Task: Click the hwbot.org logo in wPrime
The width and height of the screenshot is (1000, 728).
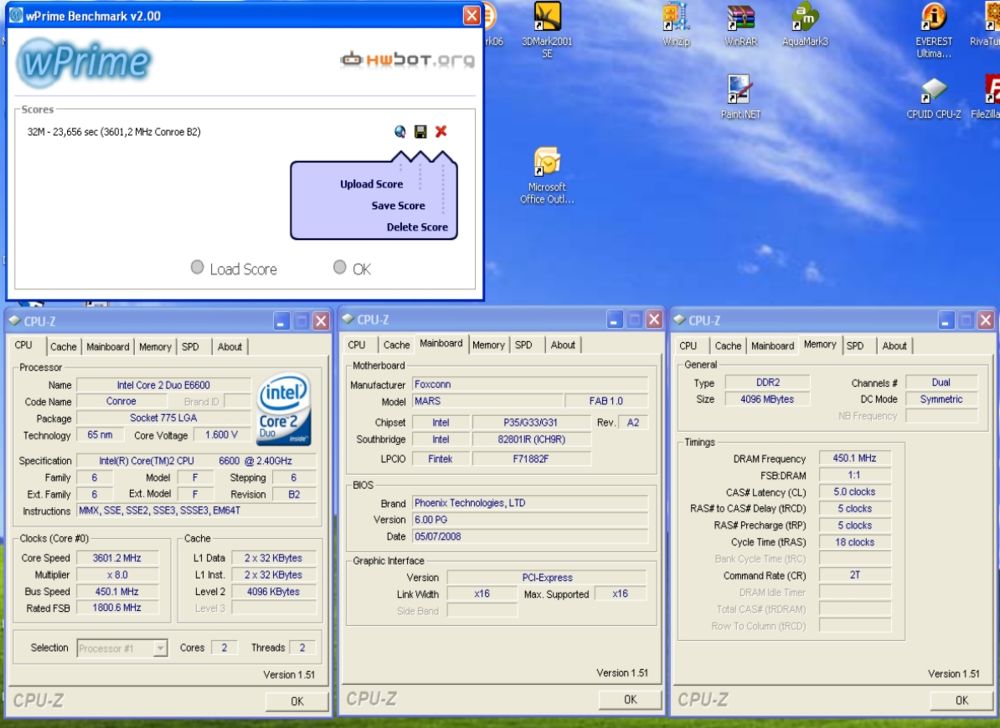Action: (408, 60)
